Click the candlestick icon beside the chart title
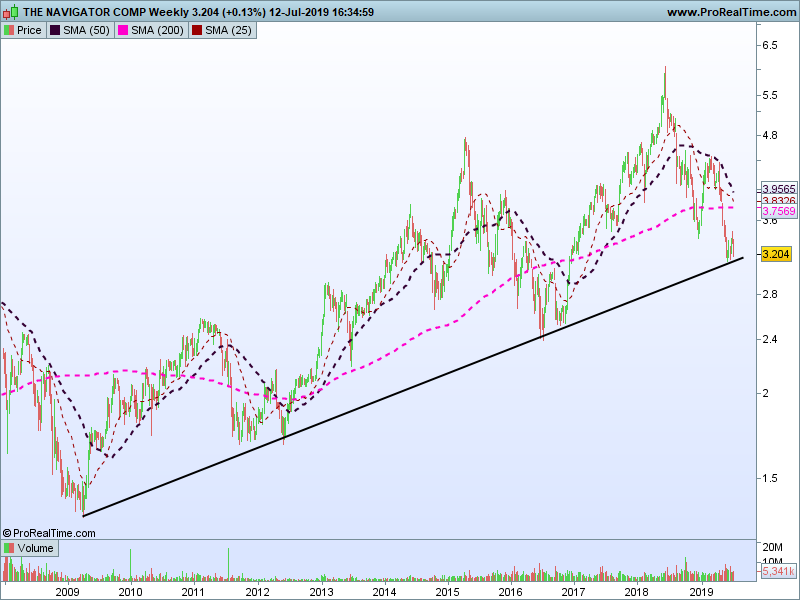This screenshot has height=600, width=800. pyautogui.click(x=11, y=11)
